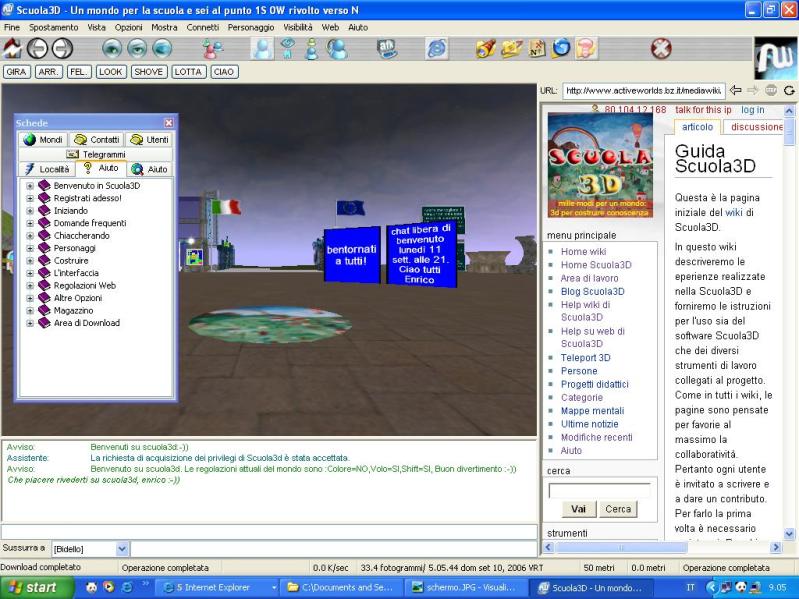This screenshot has width=799, height=599.
Task: Expand Benvenuto in Scuola3D tree node
Action: 30,186
